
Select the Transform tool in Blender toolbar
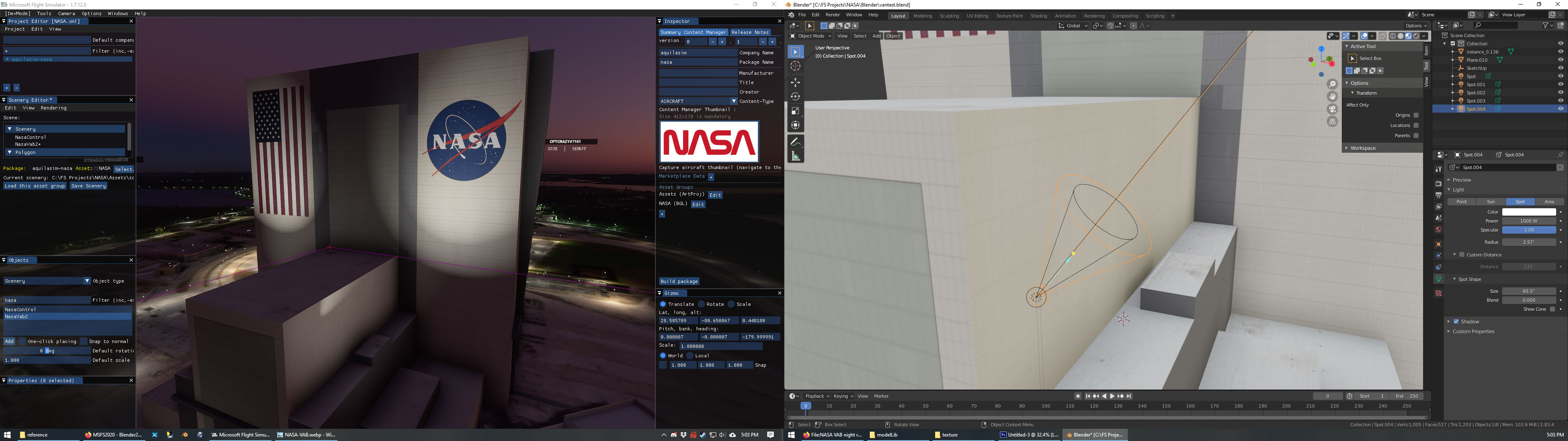[795, 125]
